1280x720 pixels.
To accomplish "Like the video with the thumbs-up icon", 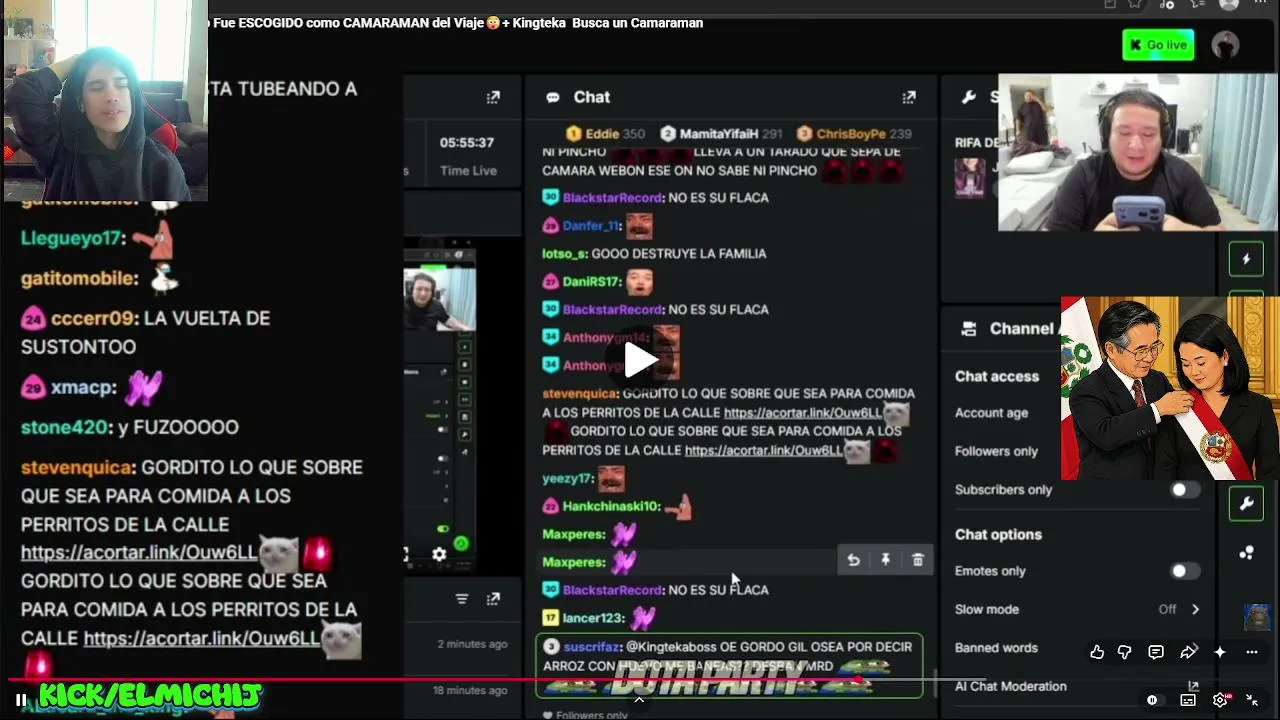I will [1097, 652].
